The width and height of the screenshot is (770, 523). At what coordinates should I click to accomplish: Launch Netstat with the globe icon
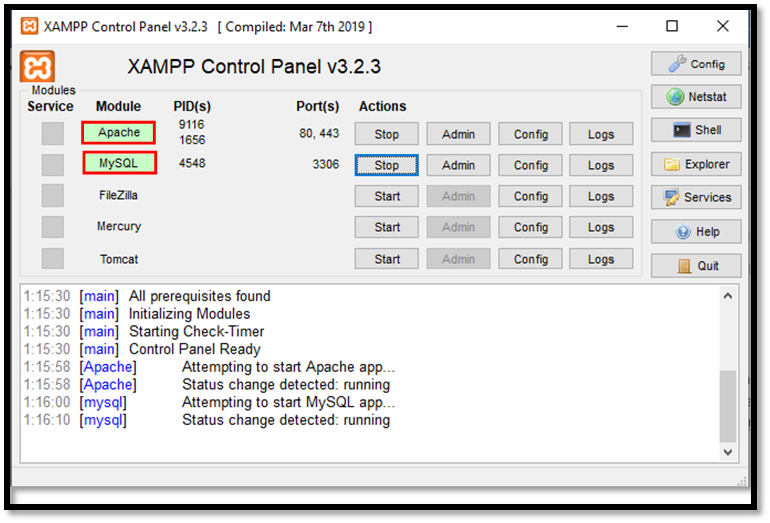[696, 97]
